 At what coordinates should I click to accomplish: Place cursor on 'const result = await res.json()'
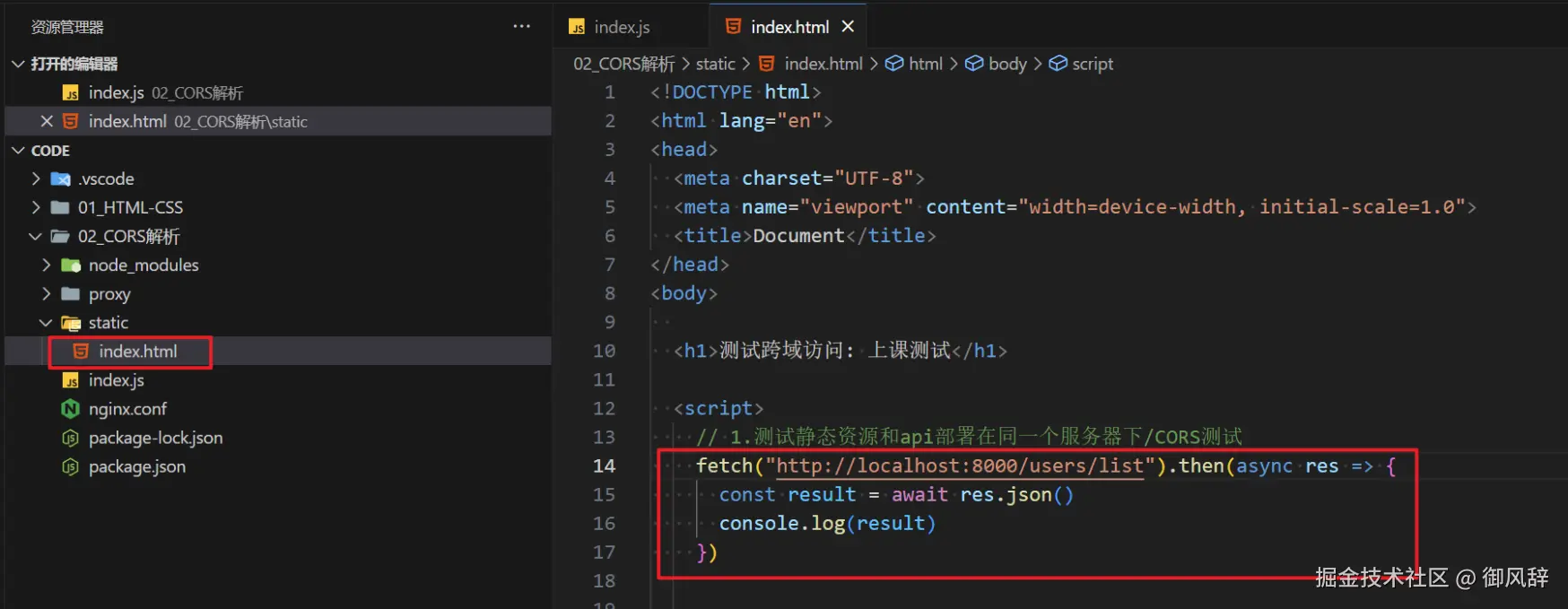tap(896, 494)
